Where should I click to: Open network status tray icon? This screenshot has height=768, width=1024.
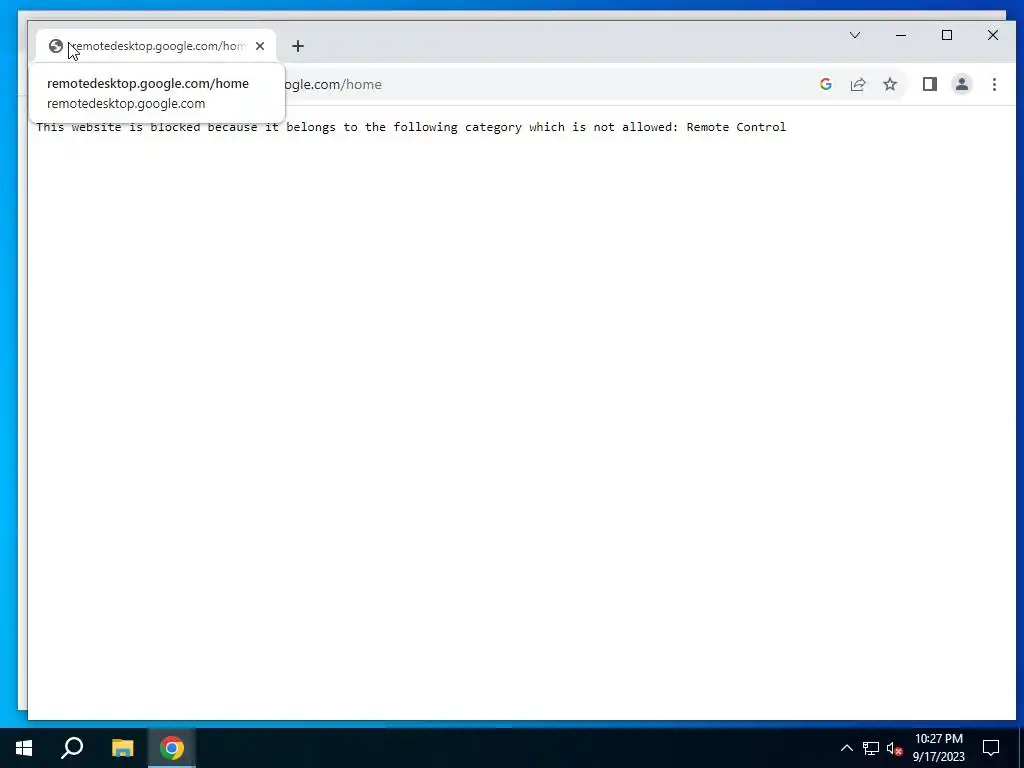coord(871,748)
